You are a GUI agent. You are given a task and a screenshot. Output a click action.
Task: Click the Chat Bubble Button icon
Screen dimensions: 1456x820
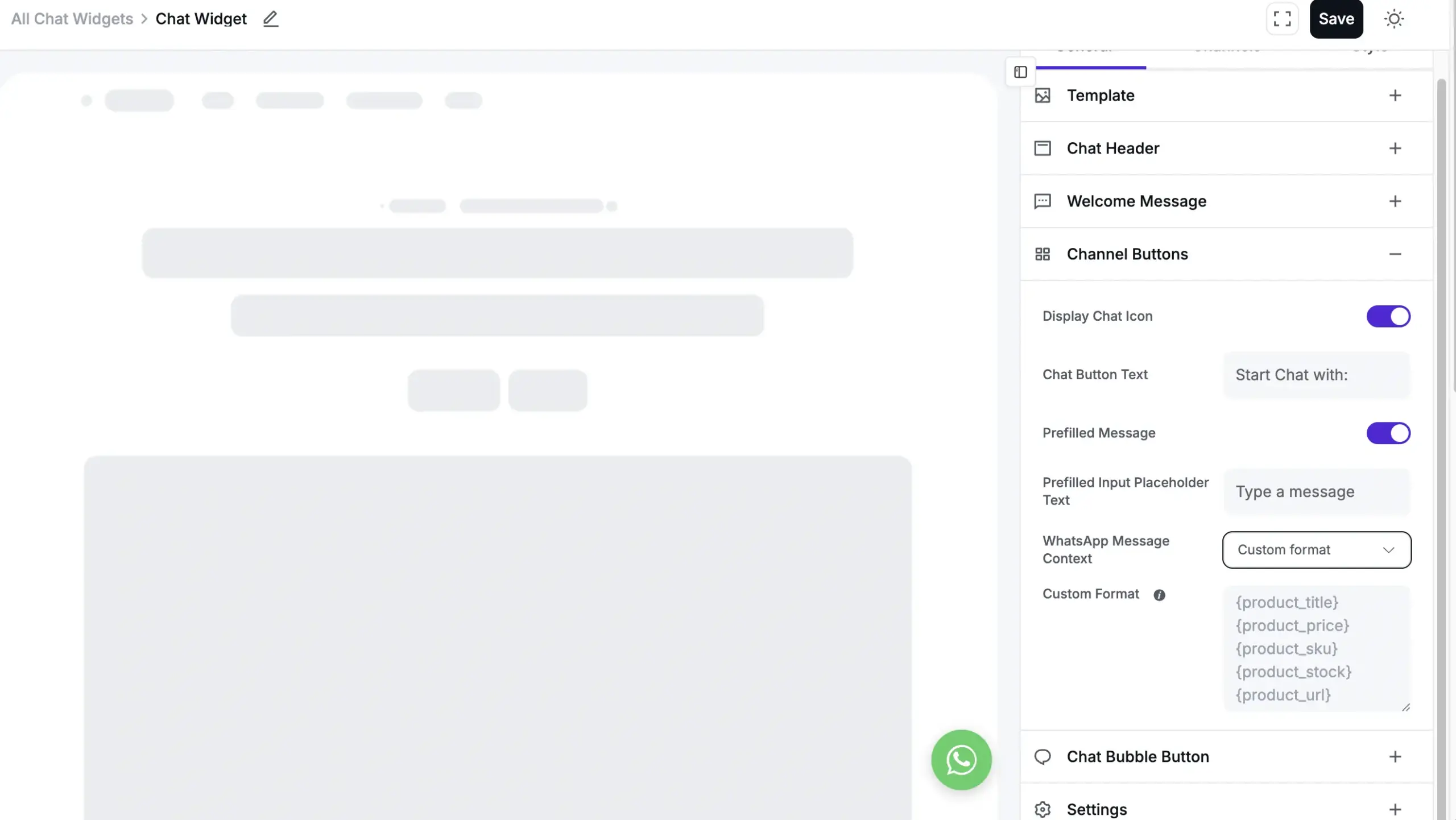coord(1043,757)
